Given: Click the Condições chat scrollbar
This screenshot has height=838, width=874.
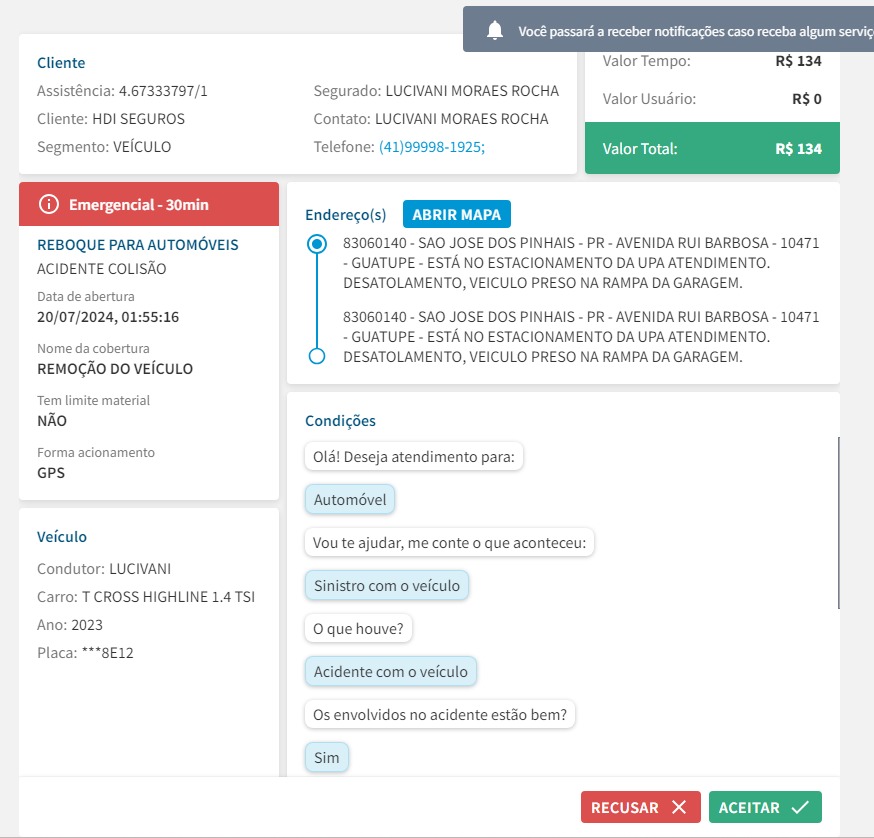Looking at the screenshot, I should [838, 522].
